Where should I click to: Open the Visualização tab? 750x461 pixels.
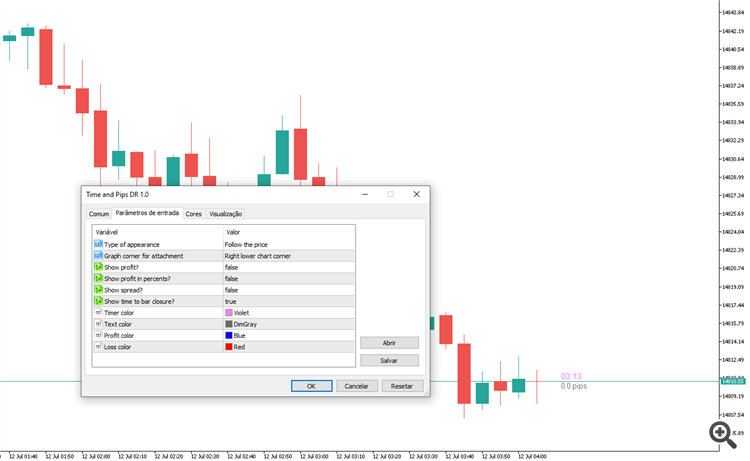pos(225,214)
